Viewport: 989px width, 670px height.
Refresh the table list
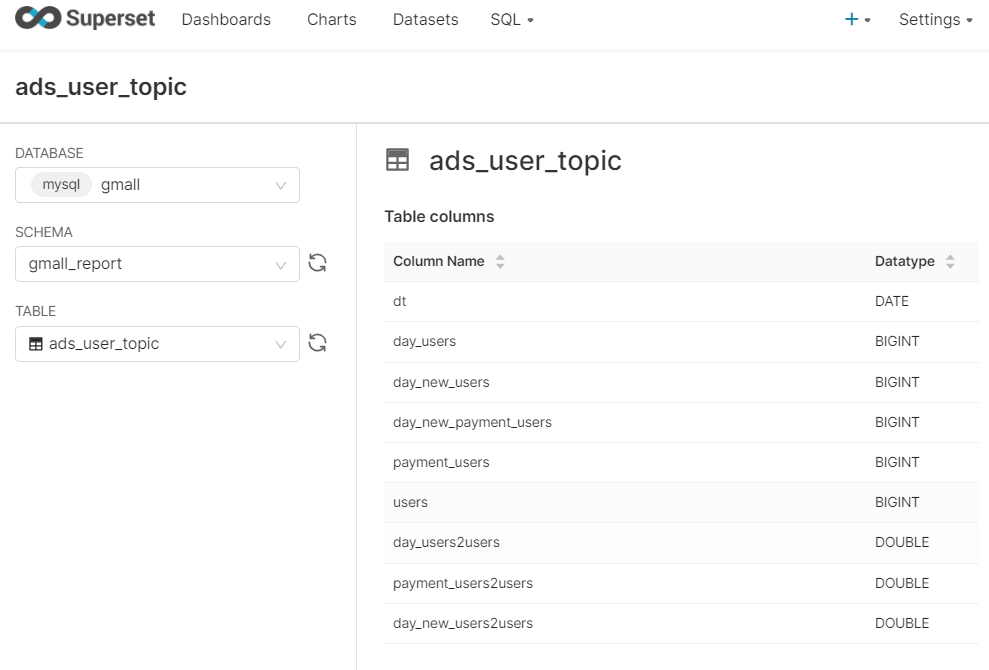click(x=317, y=343)
